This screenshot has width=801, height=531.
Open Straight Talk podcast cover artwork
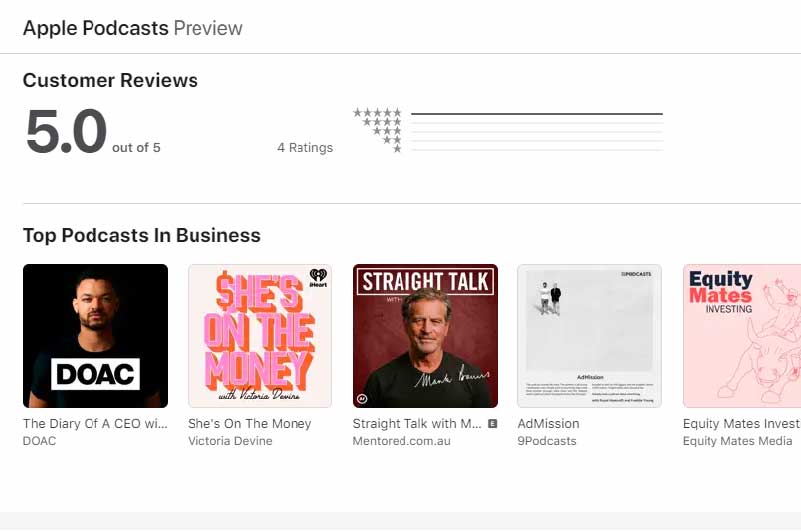pos(425,336)
